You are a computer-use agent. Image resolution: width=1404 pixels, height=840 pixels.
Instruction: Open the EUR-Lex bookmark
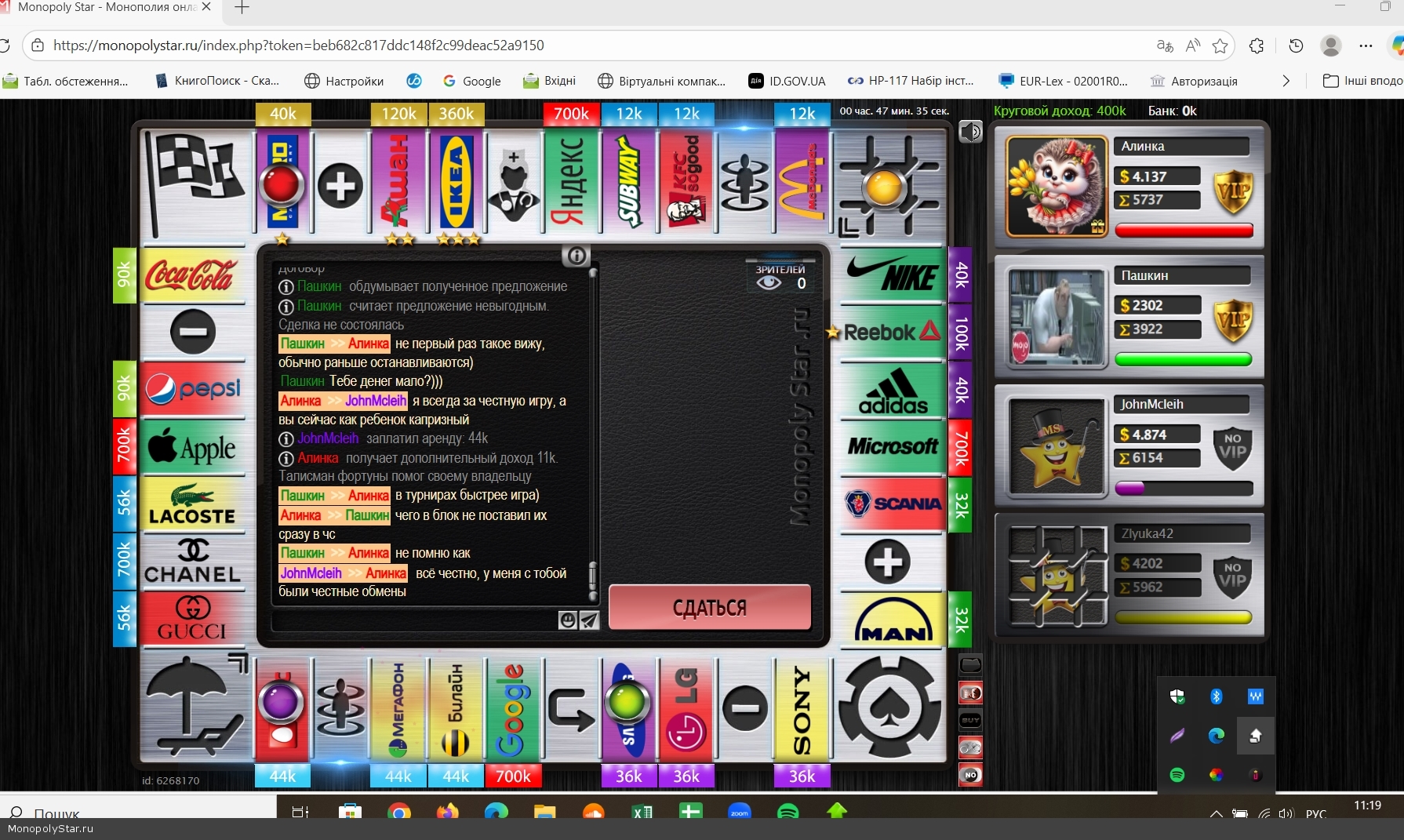coord(1063,81)
